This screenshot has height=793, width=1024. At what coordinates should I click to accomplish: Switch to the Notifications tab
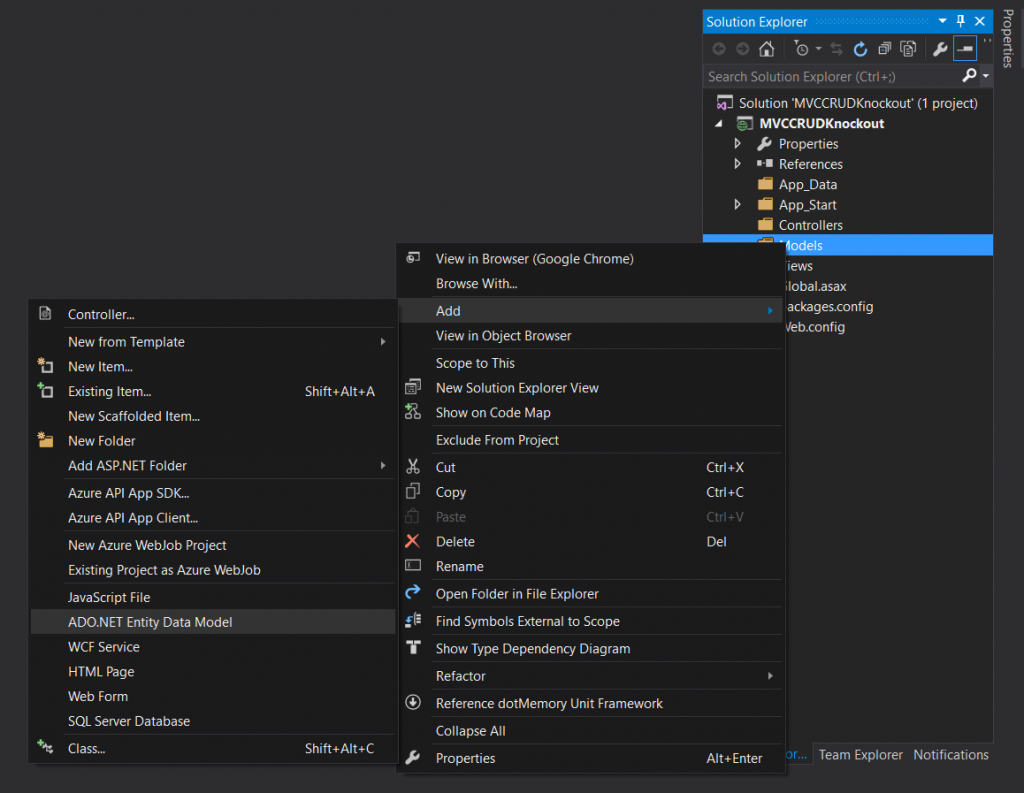click(x=951, y=754)
